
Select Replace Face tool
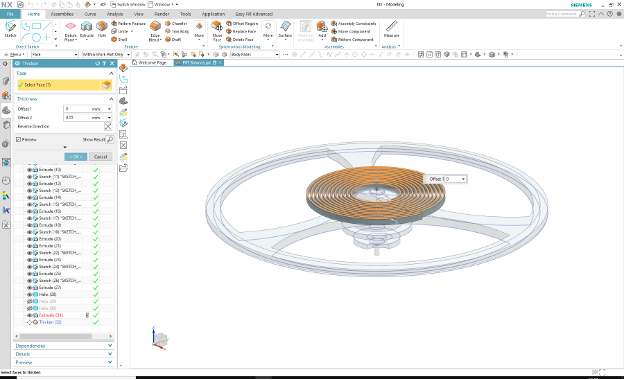pyautogui.click(x=241, y=31)
